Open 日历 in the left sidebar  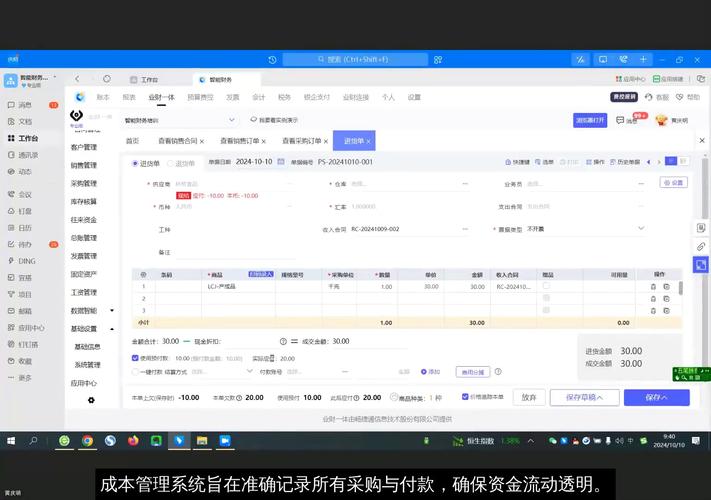coord(20,228)
